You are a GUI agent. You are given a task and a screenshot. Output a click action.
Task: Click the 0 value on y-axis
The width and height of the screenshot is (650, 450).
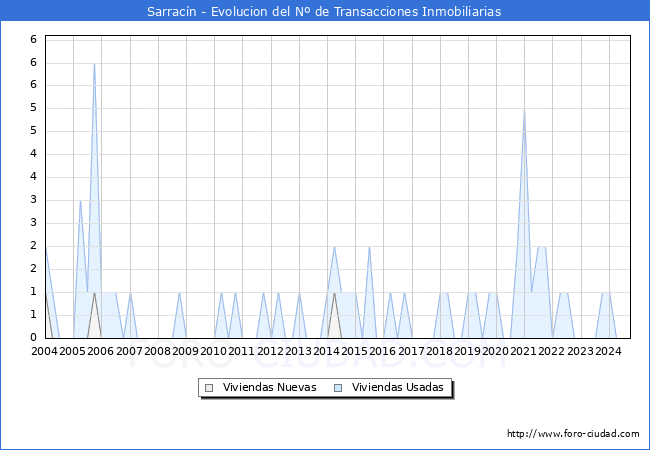pyautogui.click(x=34, y=337)
